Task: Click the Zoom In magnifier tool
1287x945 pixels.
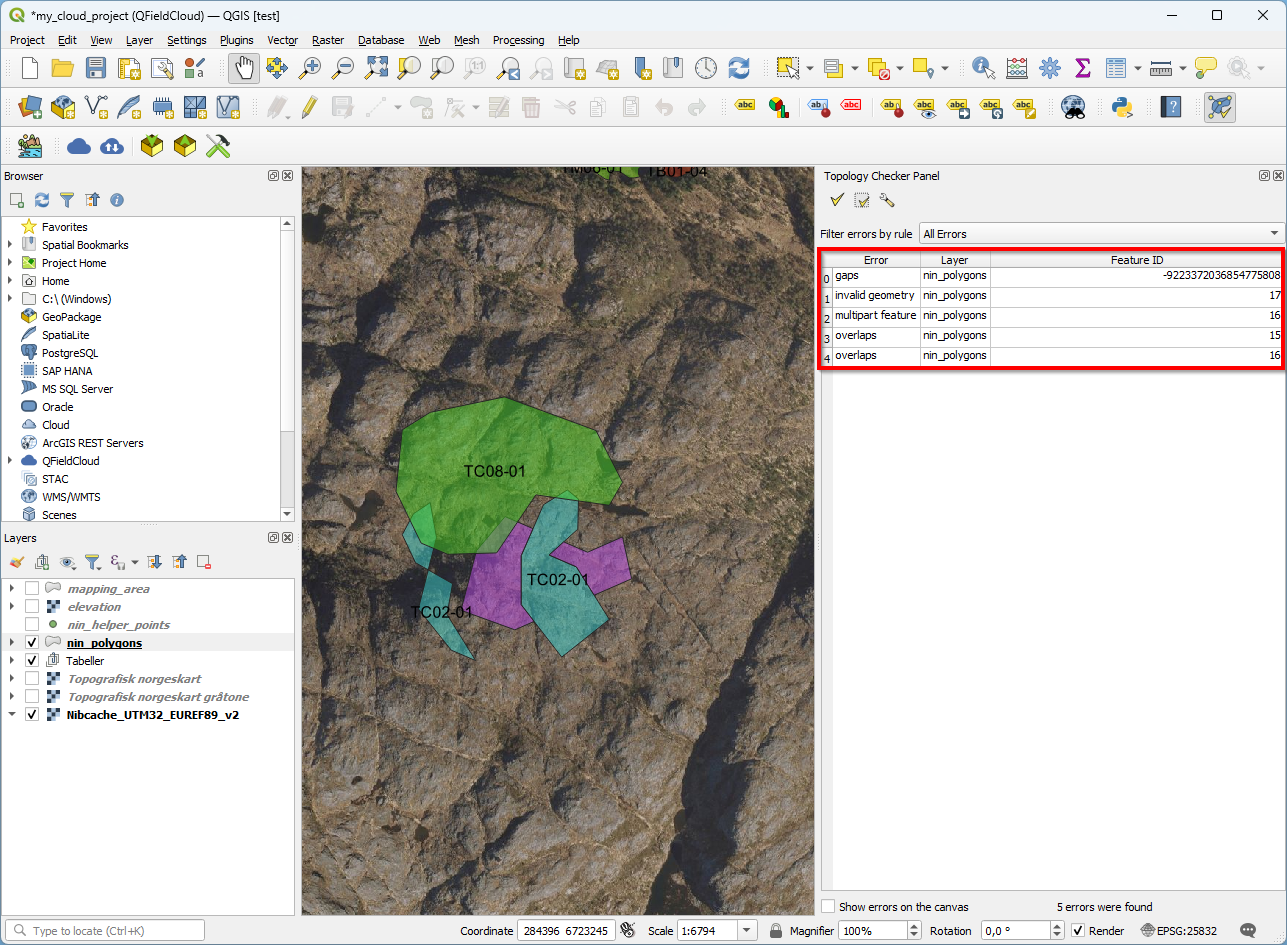Action: (x=310, y=68)
